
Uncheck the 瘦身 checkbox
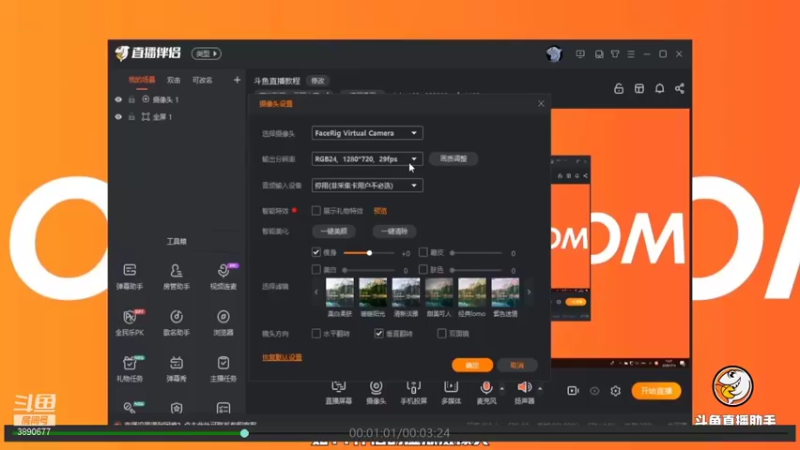pyautogui.click(x=316, y=252)
